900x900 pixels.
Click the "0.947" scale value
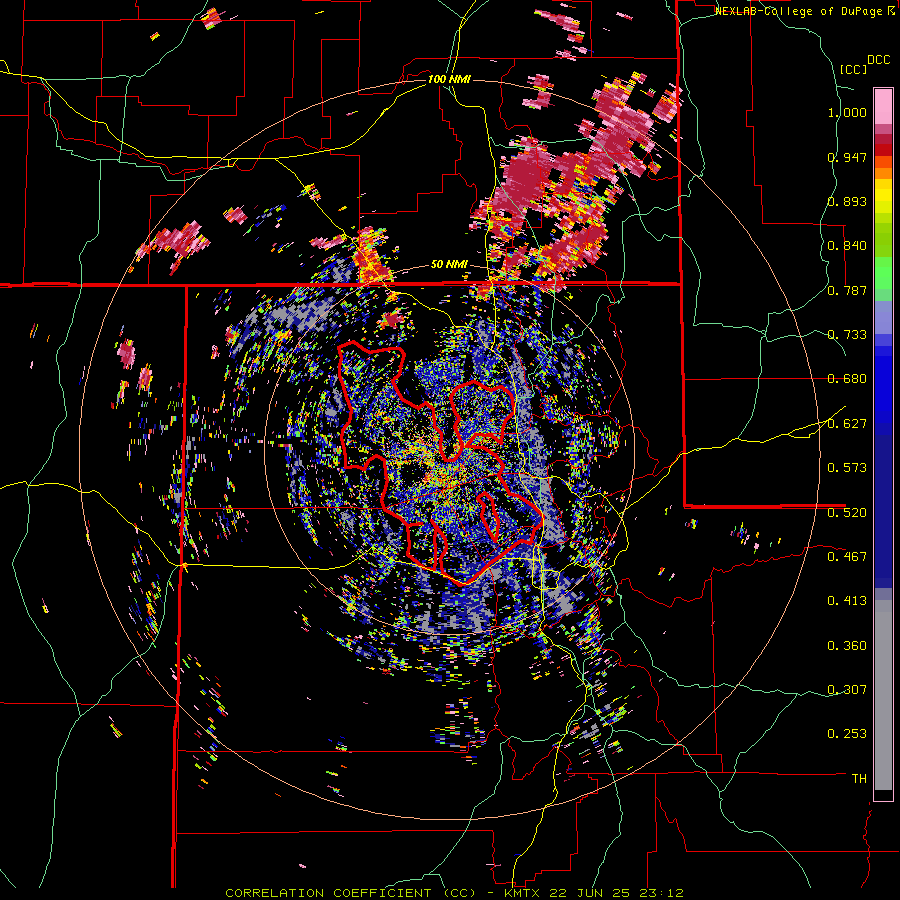pos(847,157)
